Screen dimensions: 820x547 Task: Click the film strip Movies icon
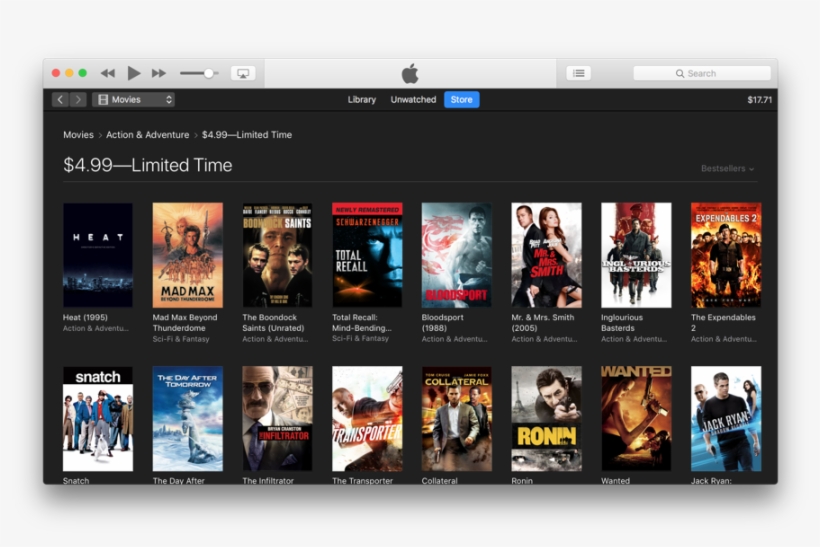click(103, 99)
